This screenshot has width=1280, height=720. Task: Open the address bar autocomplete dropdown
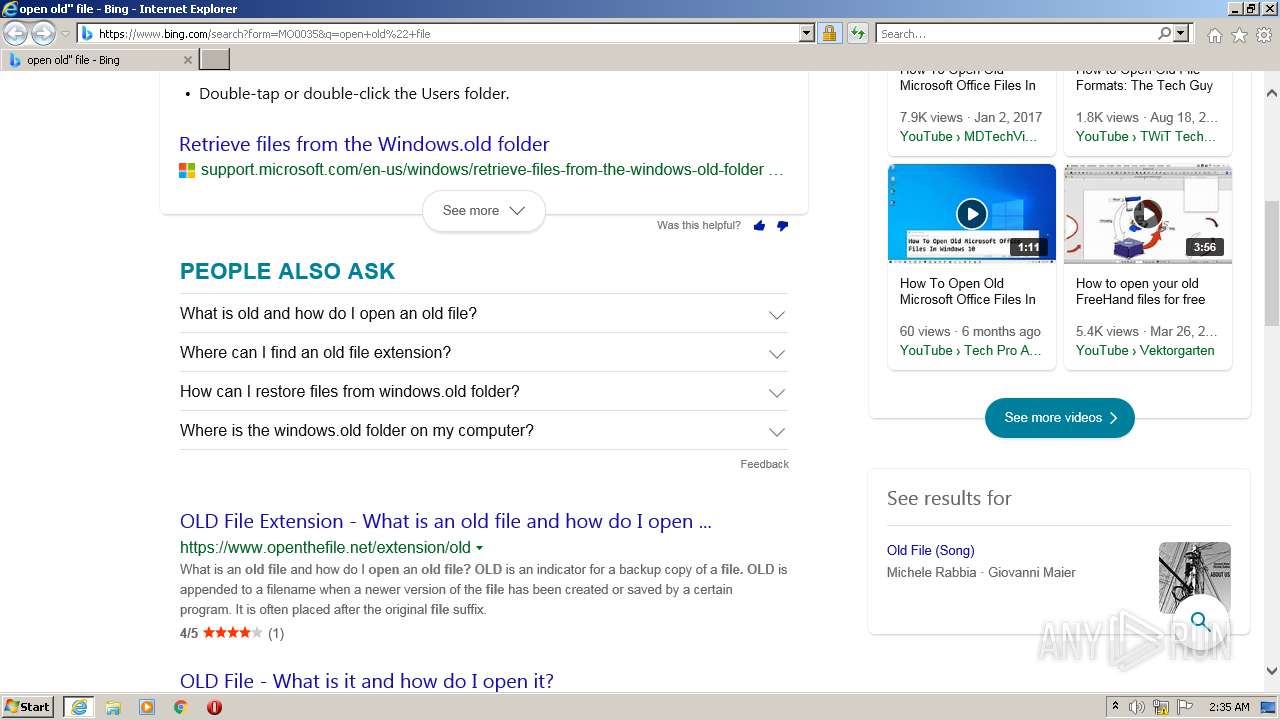807,34
